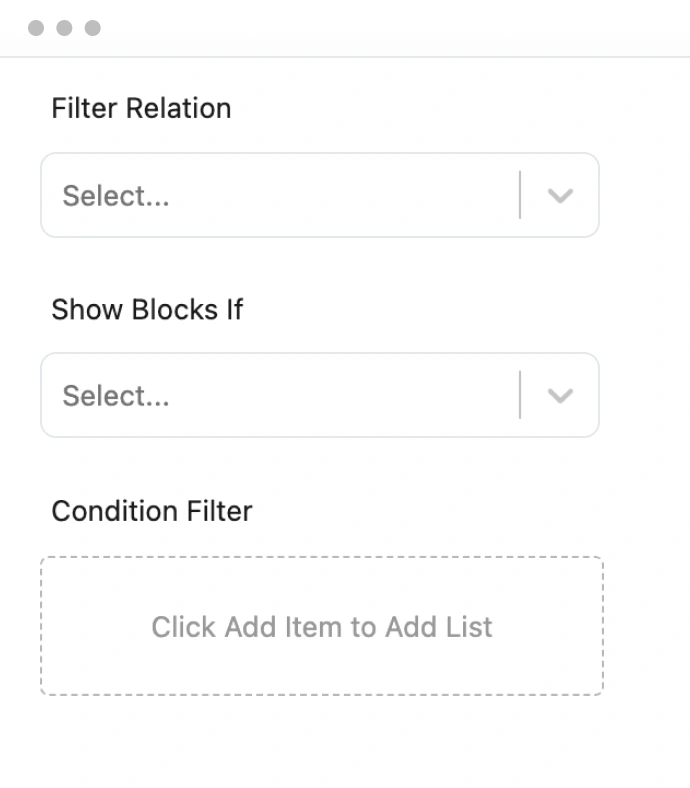
Task: Click the Show Blocks If label
Action: [147, 309]
